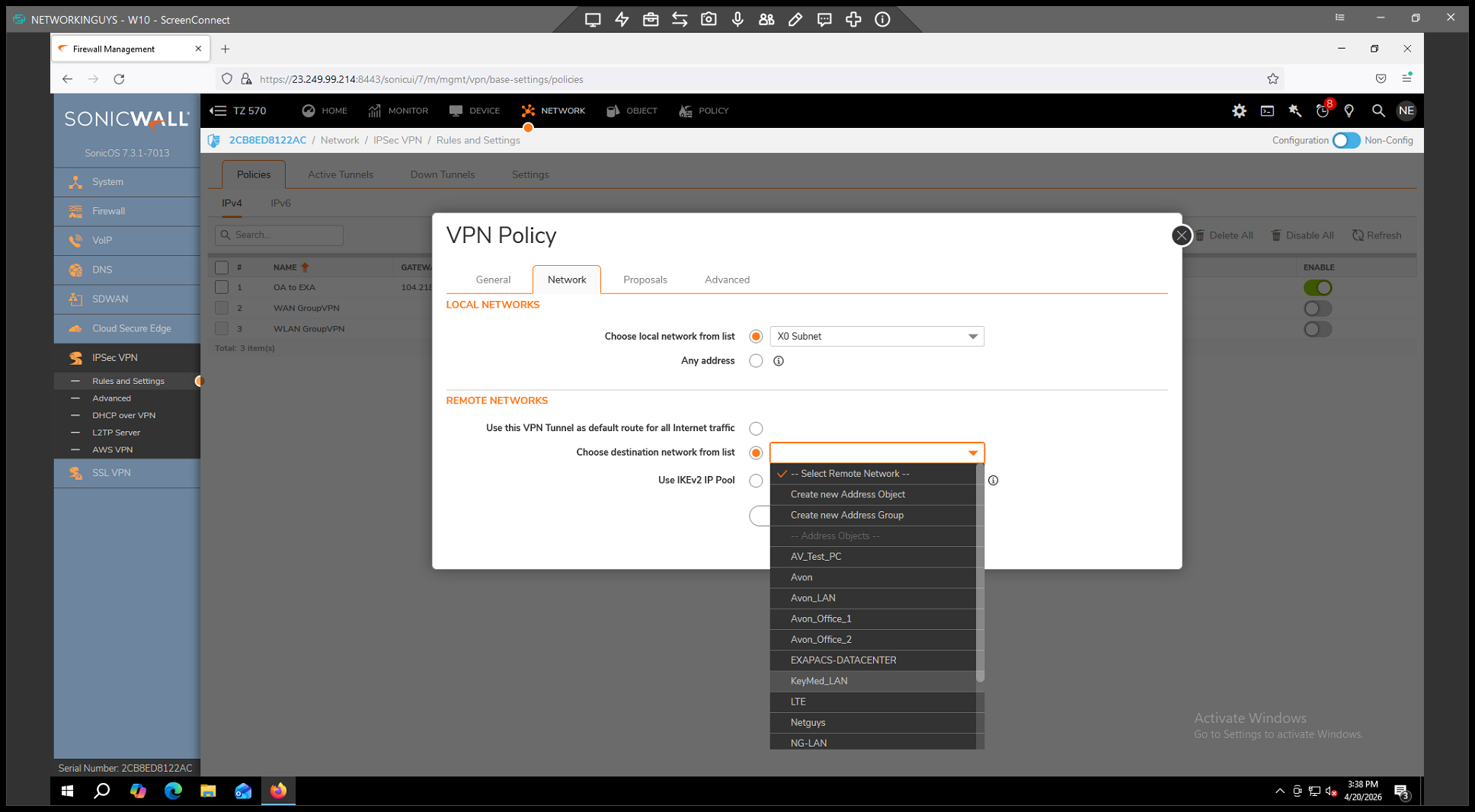1475x812 pixels.
Task: Click the settings gear icon in top bar
Action: click(x=1239, y=111)
